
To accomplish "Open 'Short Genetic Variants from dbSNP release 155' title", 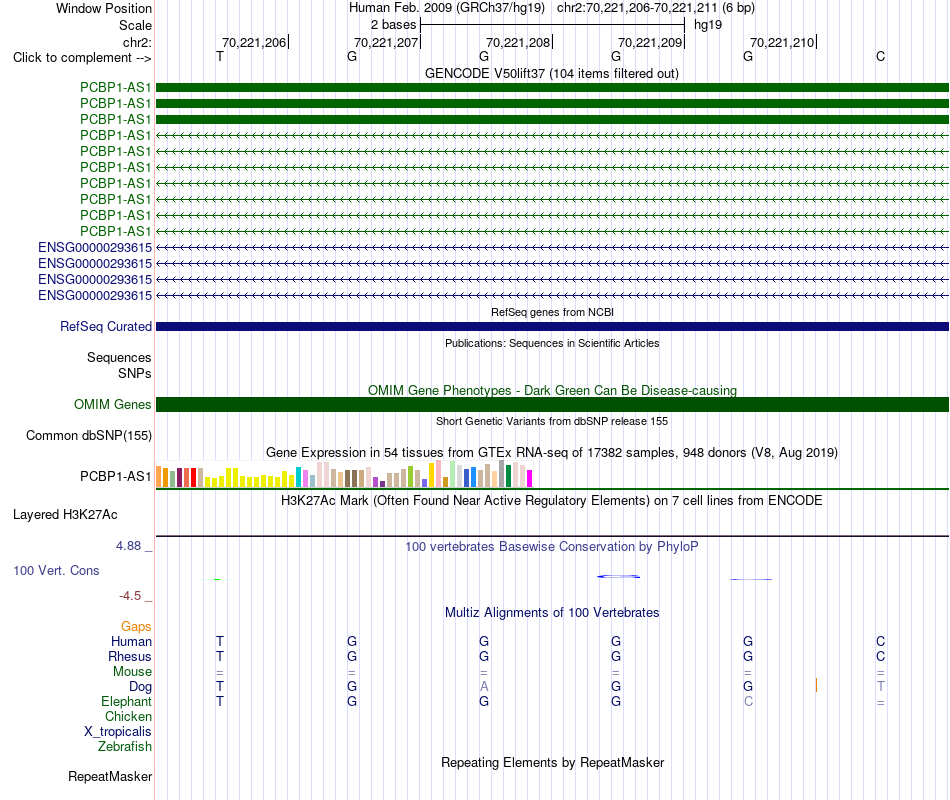I will tap(552, 421).
